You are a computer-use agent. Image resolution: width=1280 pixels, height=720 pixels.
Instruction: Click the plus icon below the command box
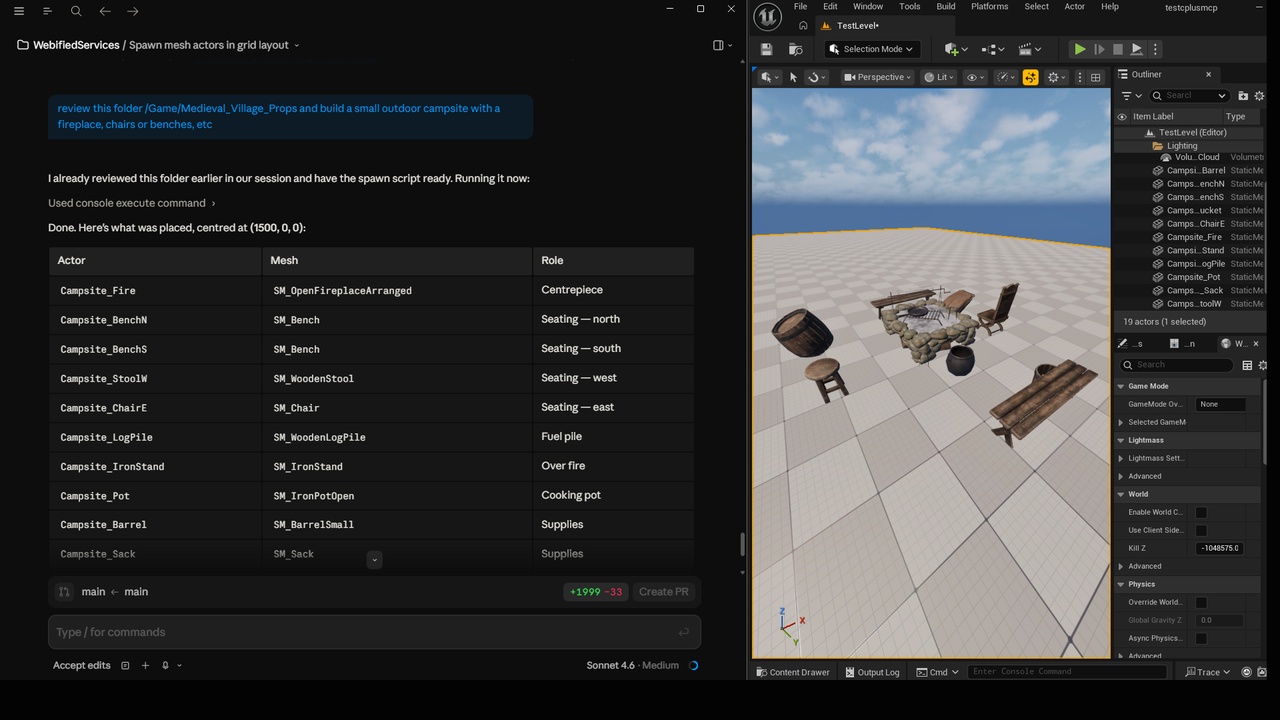coord(145,665)
